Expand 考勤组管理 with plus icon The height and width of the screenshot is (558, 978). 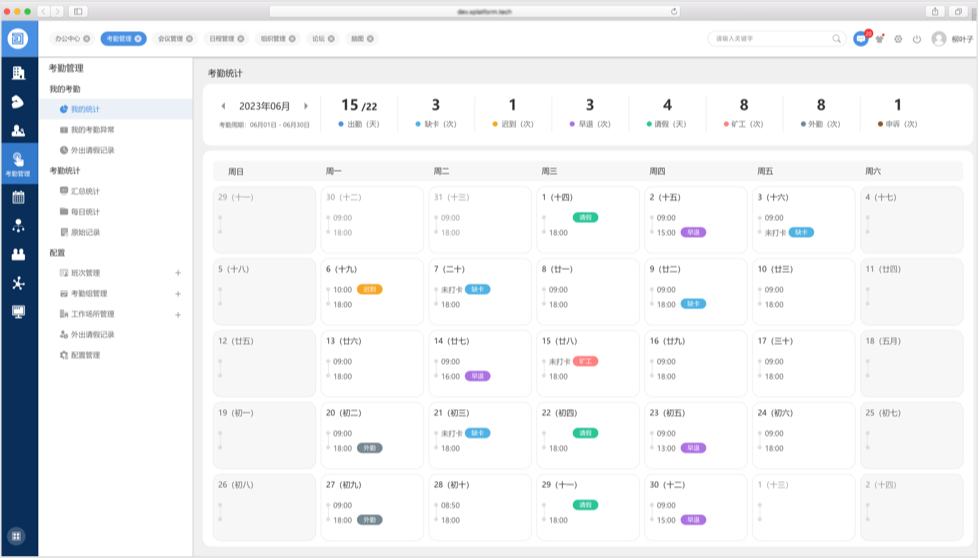[x=178, y=294]
